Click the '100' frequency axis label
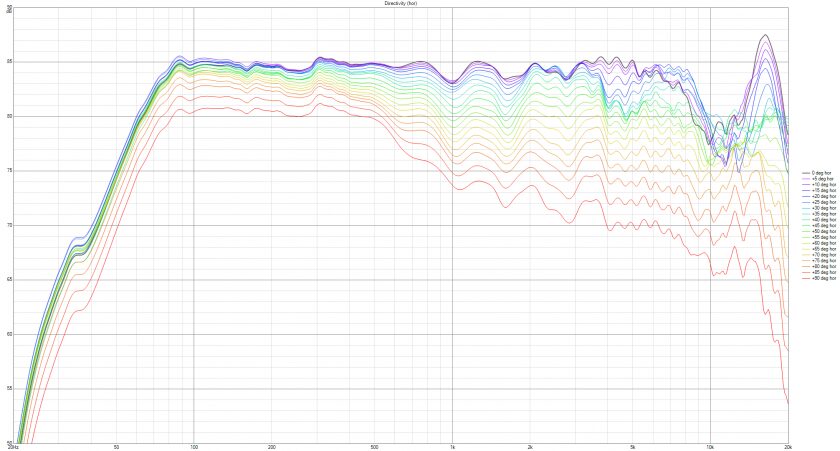This screenshot has width=840, height=451. click(194, 447)
